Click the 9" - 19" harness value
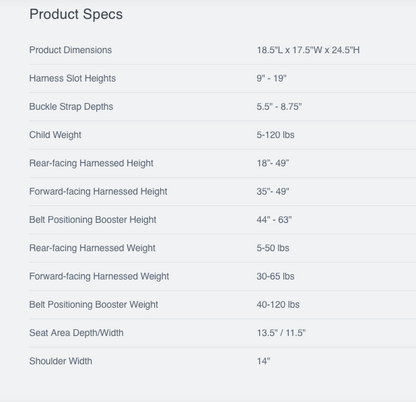 [271, 78]
